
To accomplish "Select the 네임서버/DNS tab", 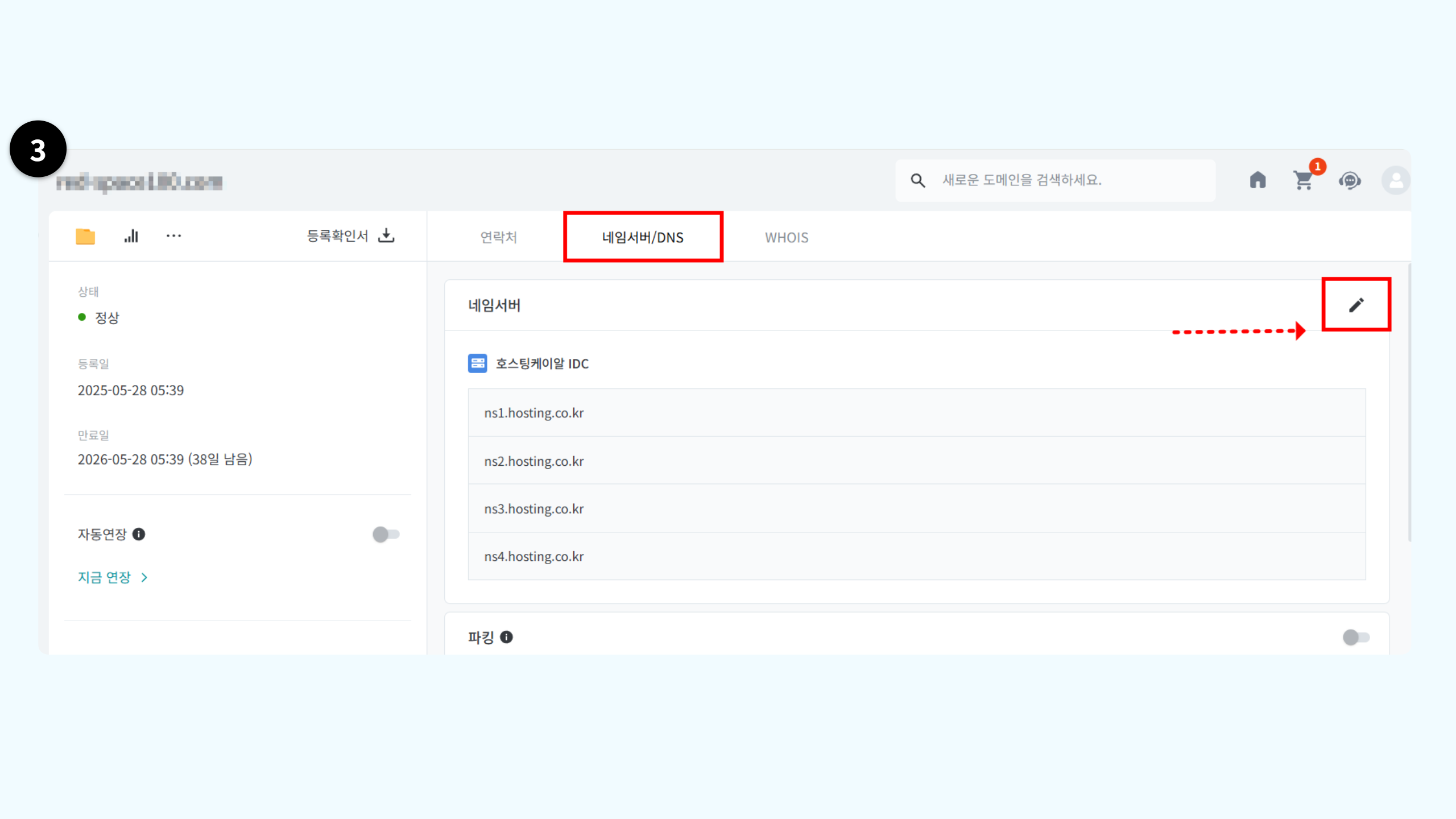I will click(643, 237).
